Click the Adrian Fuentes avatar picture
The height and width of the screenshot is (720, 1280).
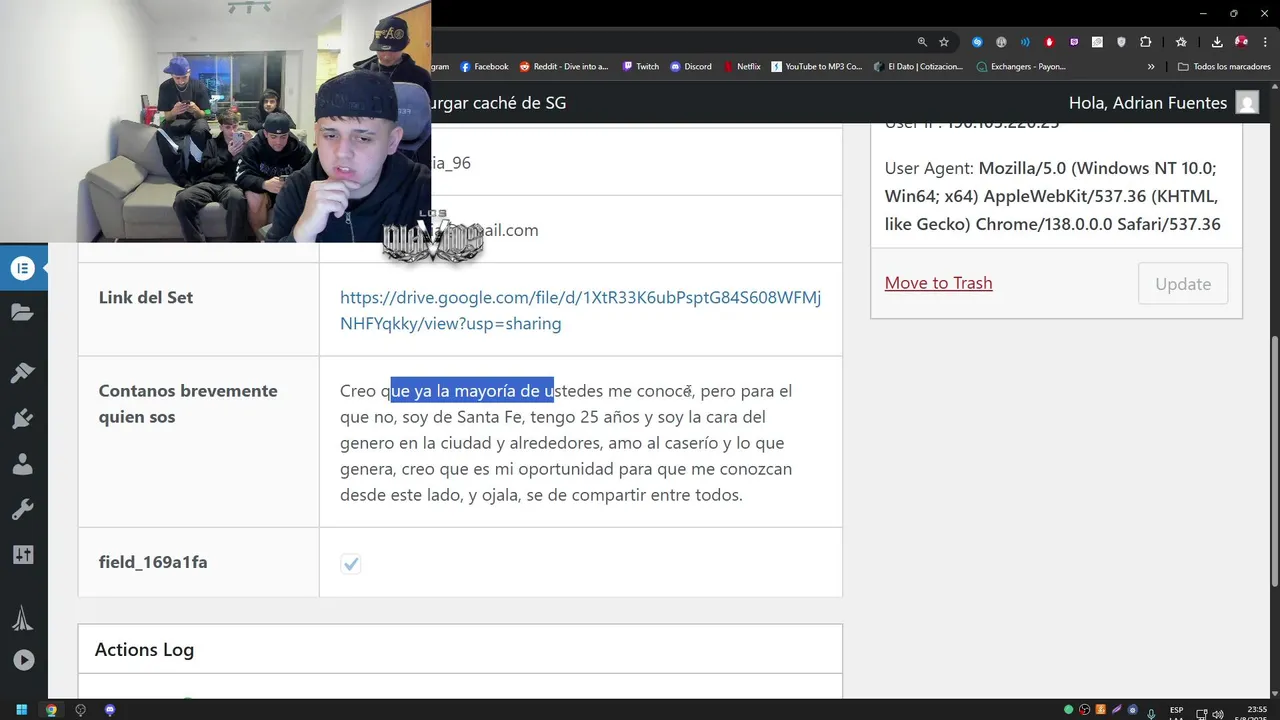point(1247,102)
